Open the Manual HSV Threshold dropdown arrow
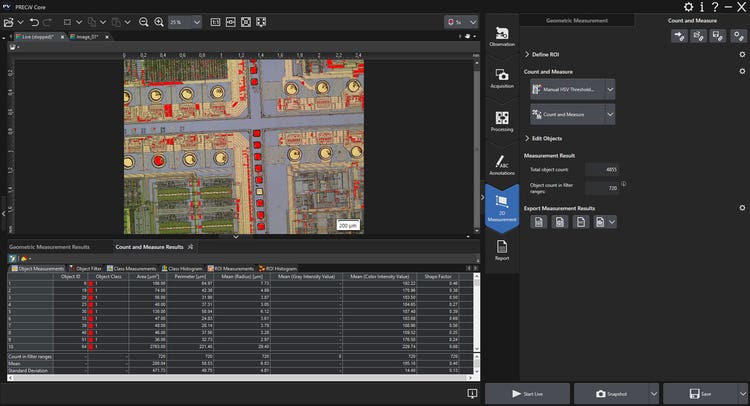The image size is (750, 406). pos(610,89)
